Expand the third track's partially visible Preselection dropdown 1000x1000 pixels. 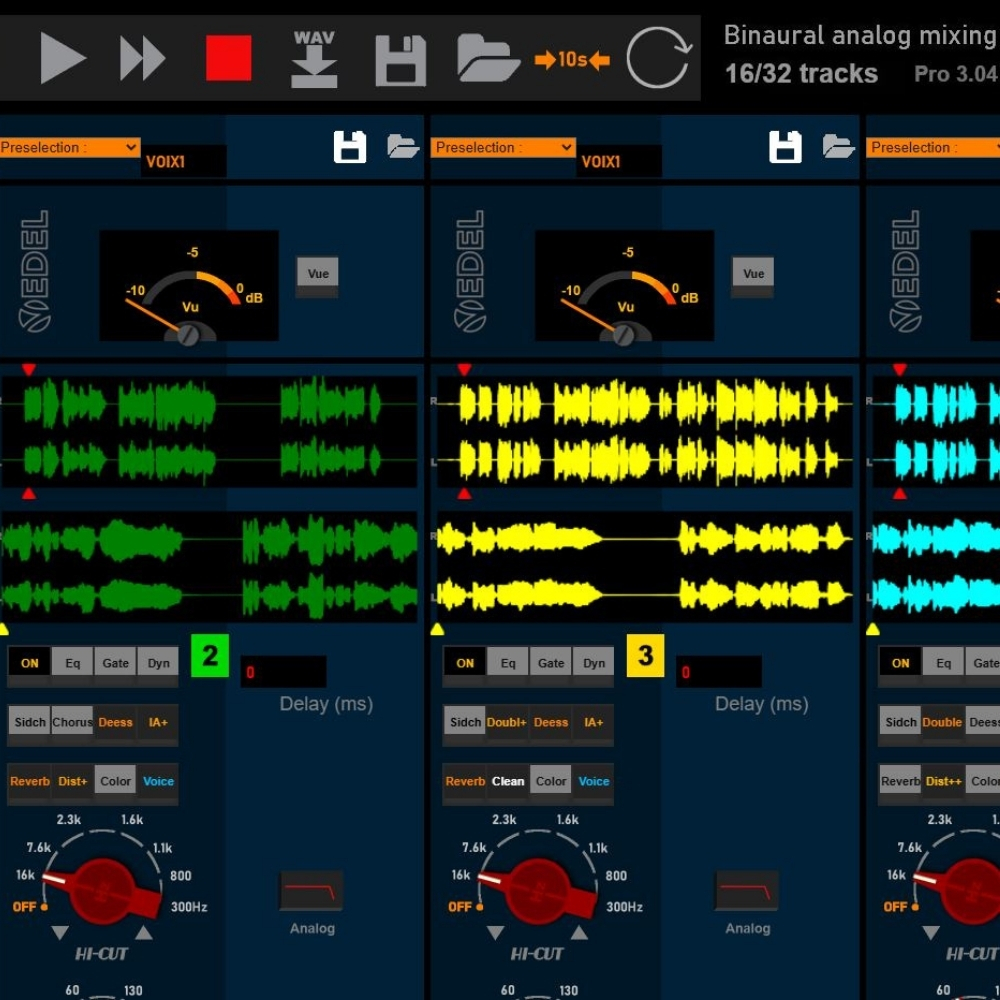(933, 148)
